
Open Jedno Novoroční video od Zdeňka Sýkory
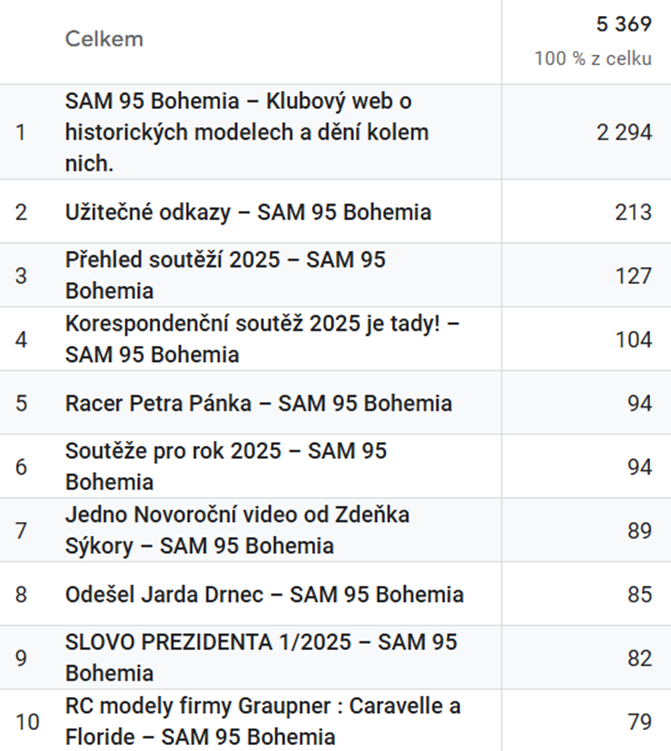pyautogui.click(x=237, y=530)
